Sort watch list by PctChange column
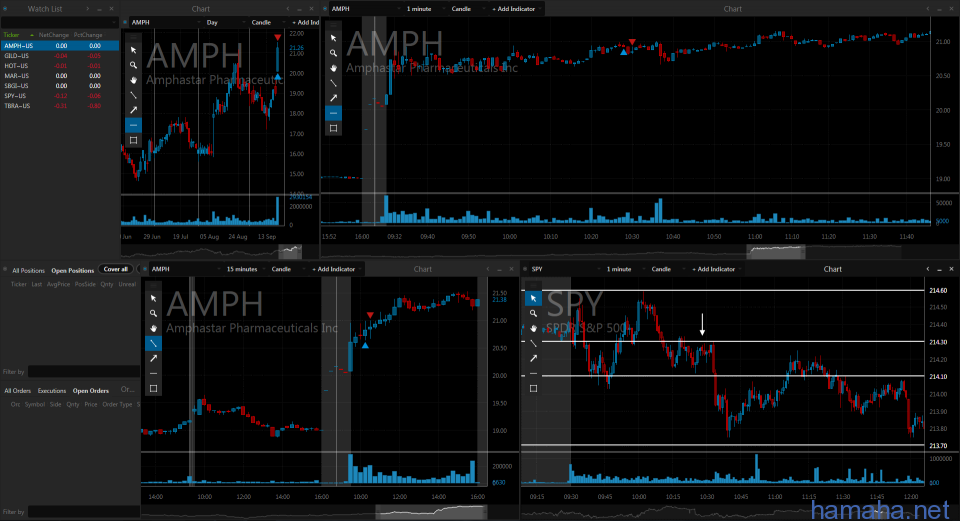Viewport: 960px width, 521px height. tap(88, 35)
